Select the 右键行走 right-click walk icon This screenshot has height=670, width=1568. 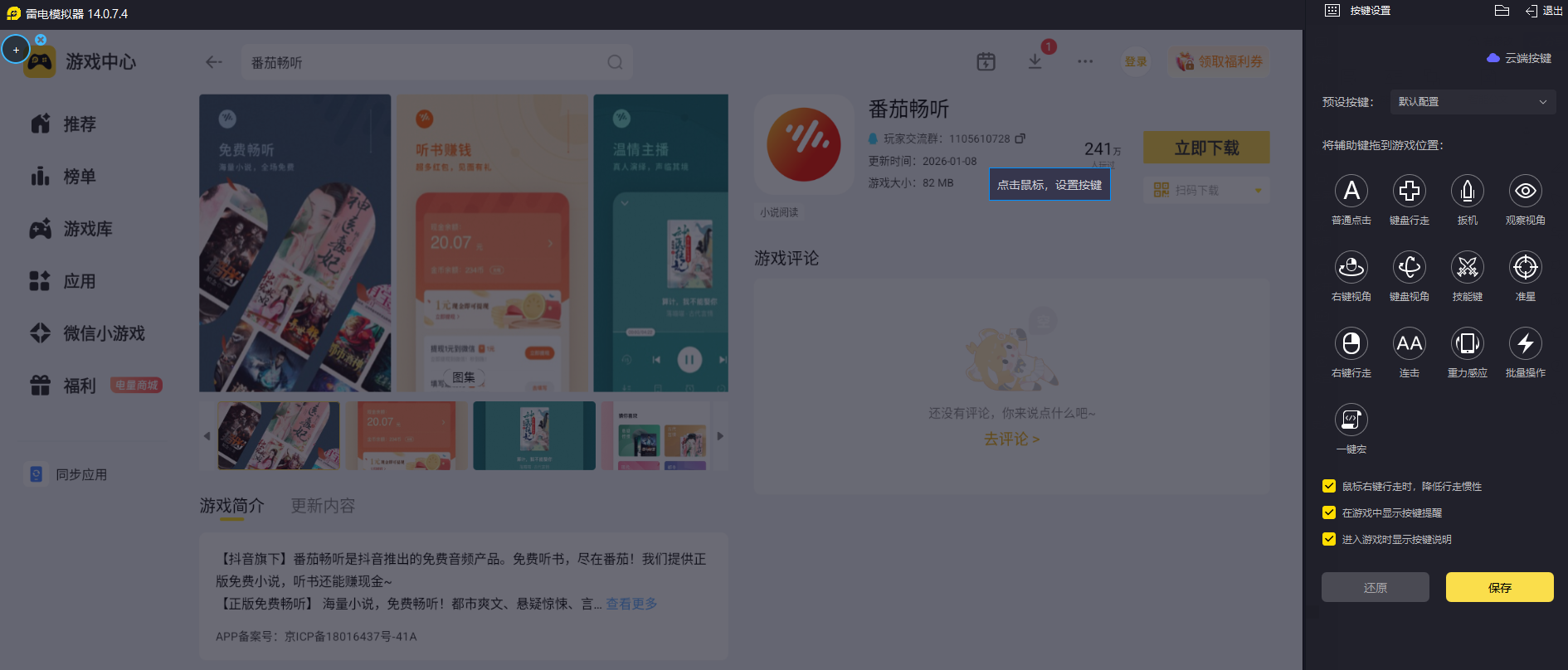point(1351,343)
